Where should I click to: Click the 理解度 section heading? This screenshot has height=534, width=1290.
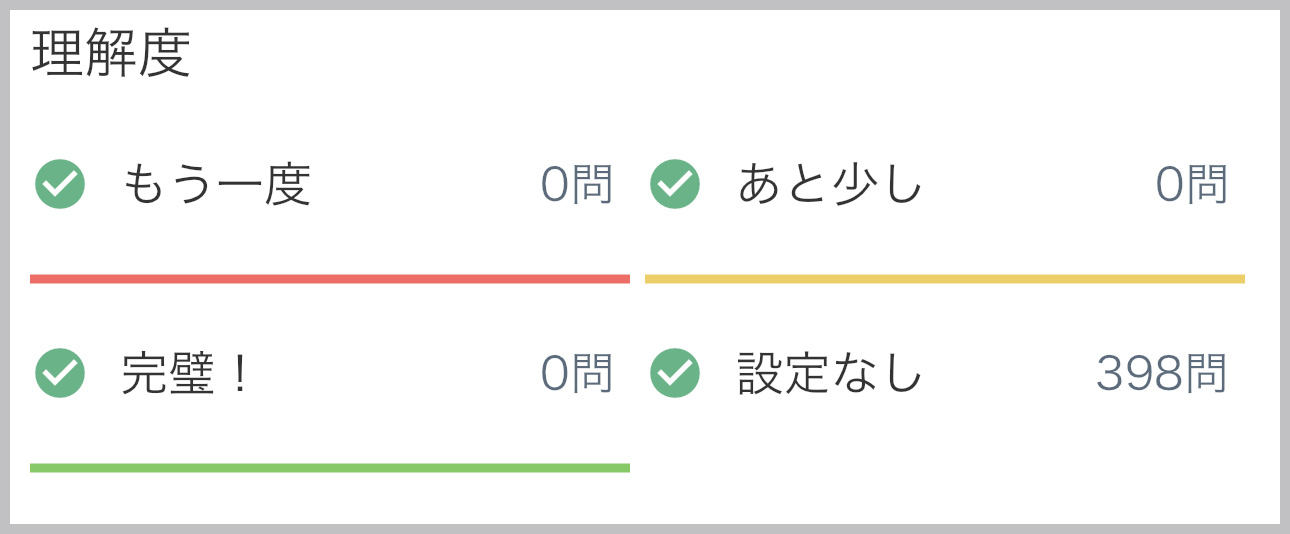(111, 55)
